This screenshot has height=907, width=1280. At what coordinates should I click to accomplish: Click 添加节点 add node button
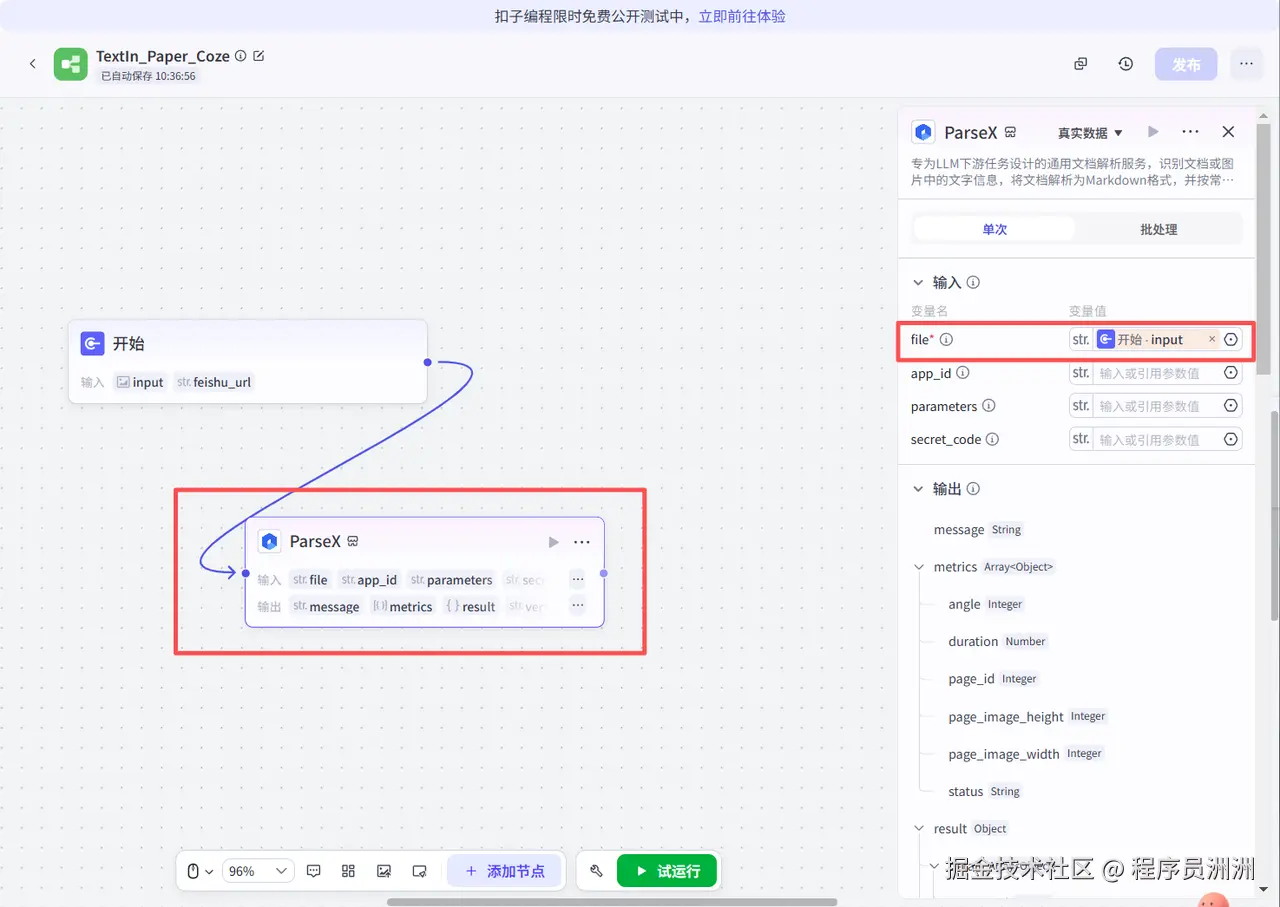click(x=504, y=871)
